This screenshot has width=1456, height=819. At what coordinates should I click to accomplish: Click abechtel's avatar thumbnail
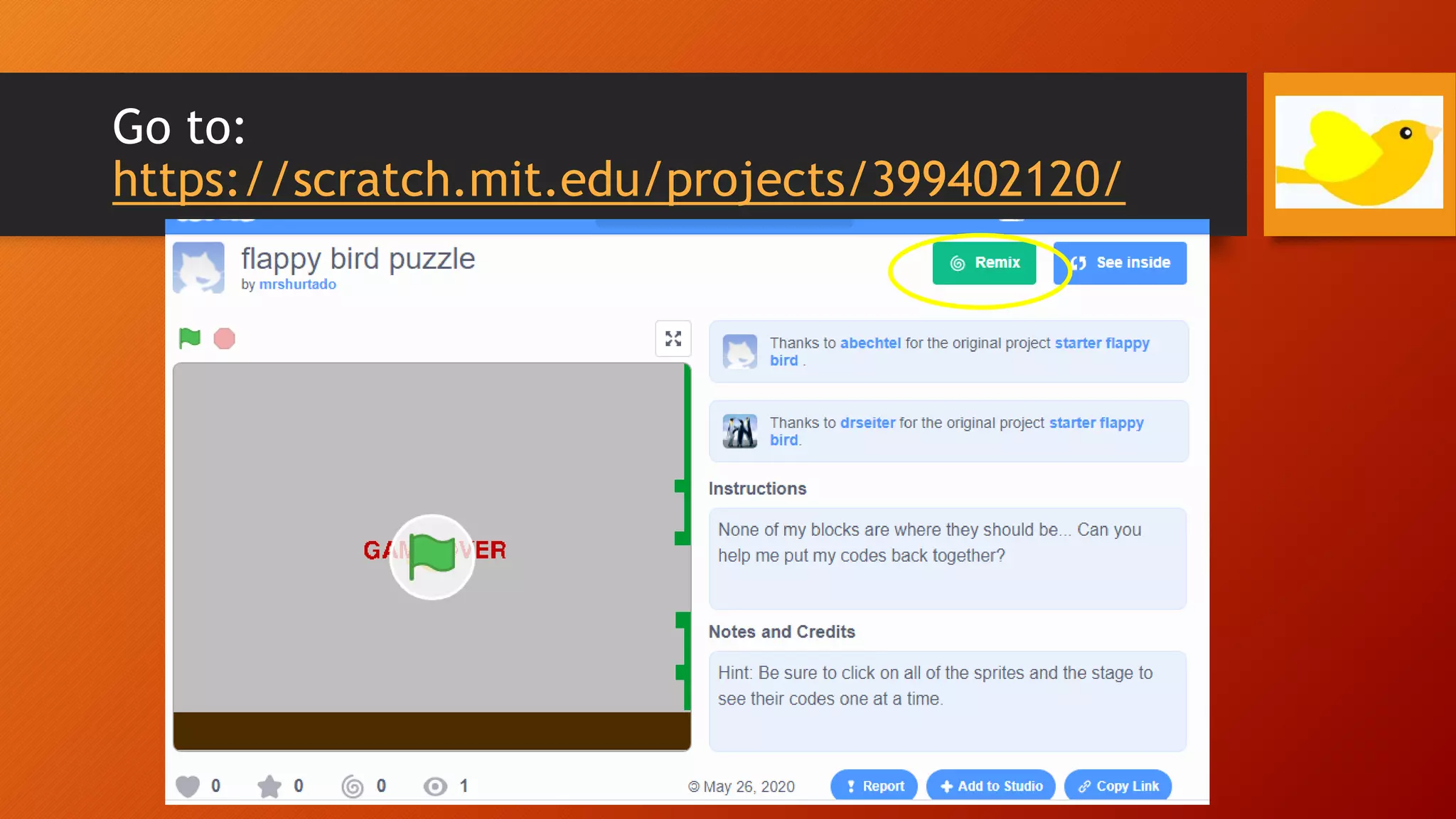740,351
